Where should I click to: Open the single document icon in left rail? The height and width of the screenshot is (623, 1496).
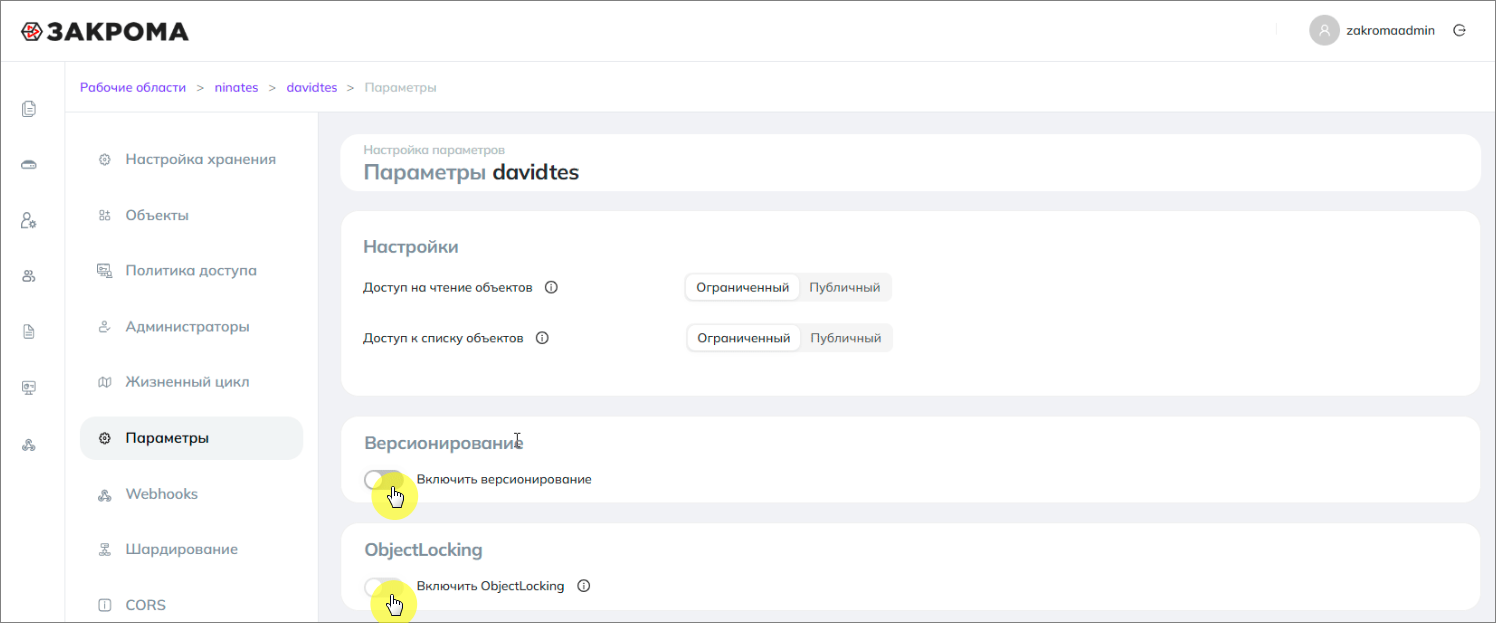click(x=29, y=332)
